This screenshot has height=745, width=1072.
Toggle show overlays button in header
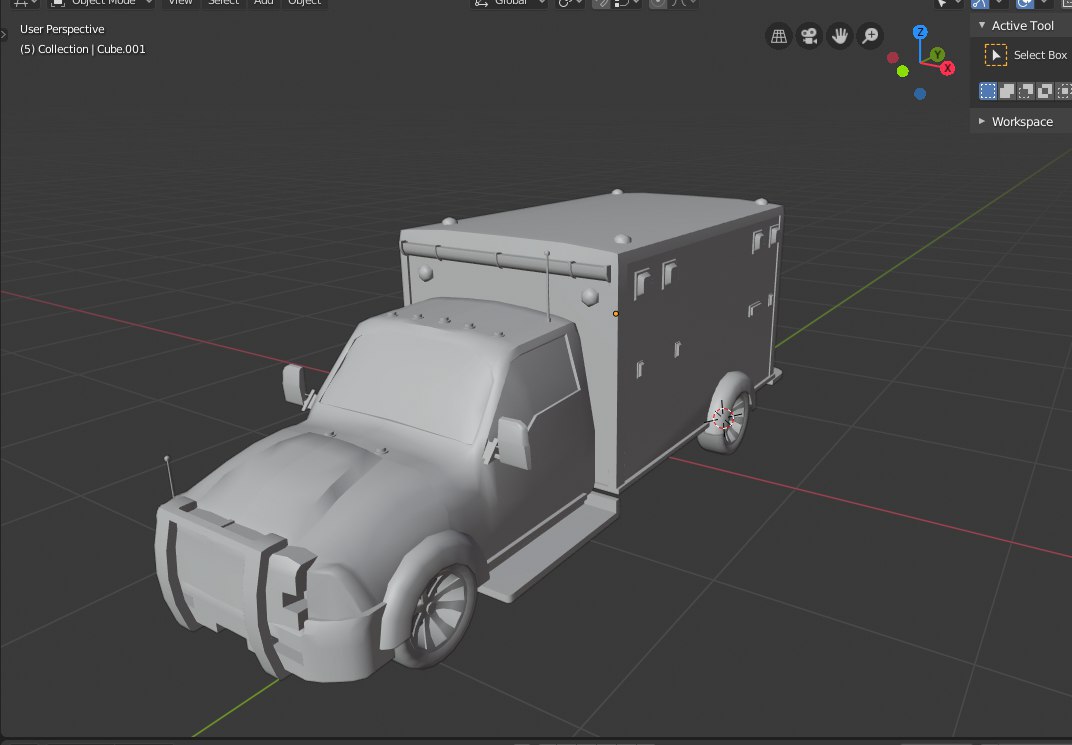(1024, 3)
